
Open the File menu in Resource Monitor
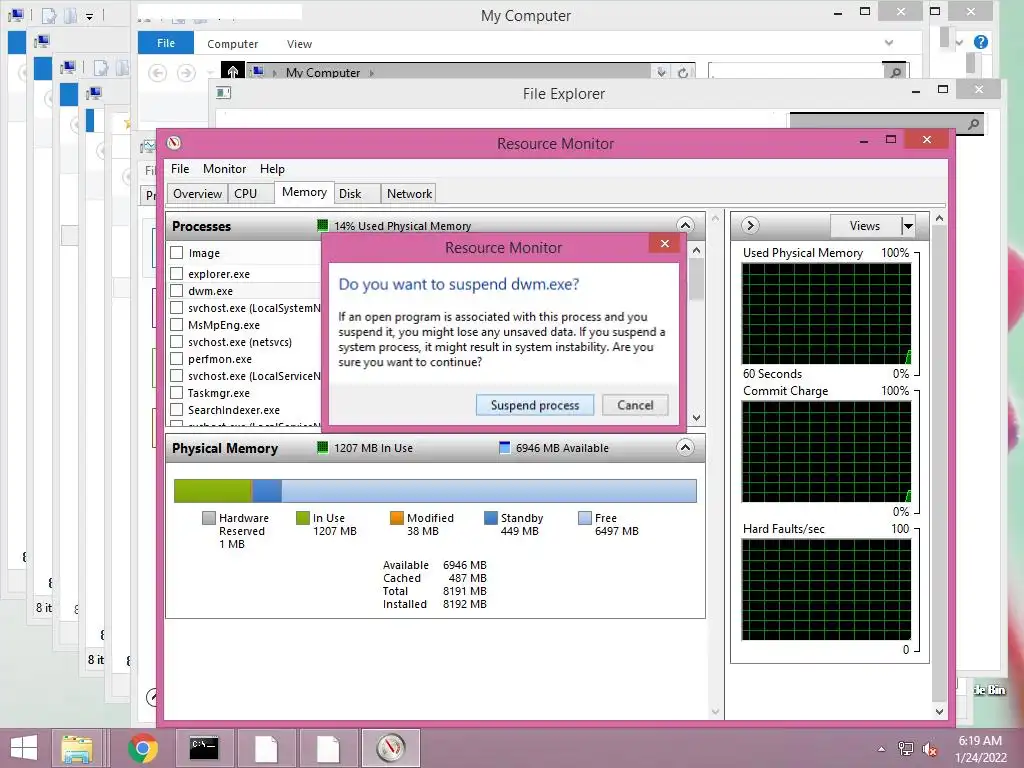coord(180,168)
